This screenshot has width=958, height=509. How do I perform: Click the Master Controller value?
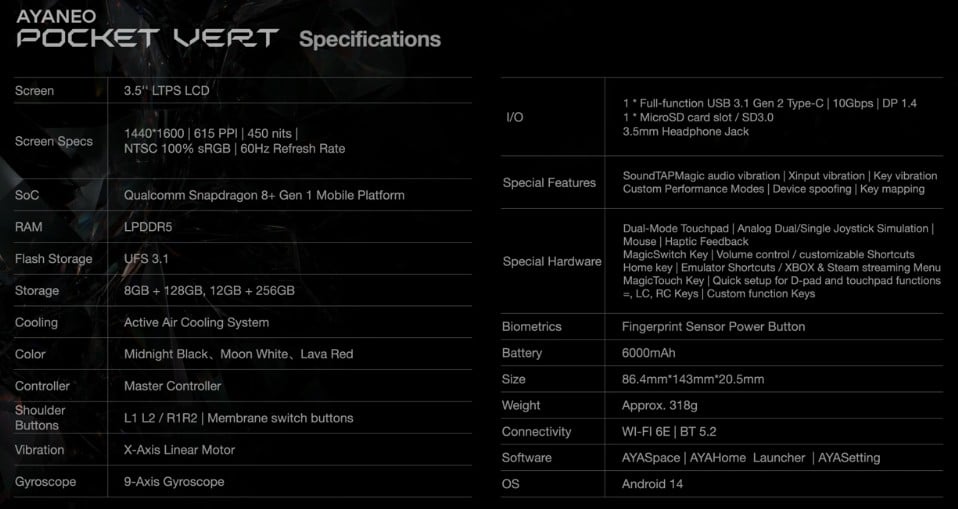click(172, 386)
